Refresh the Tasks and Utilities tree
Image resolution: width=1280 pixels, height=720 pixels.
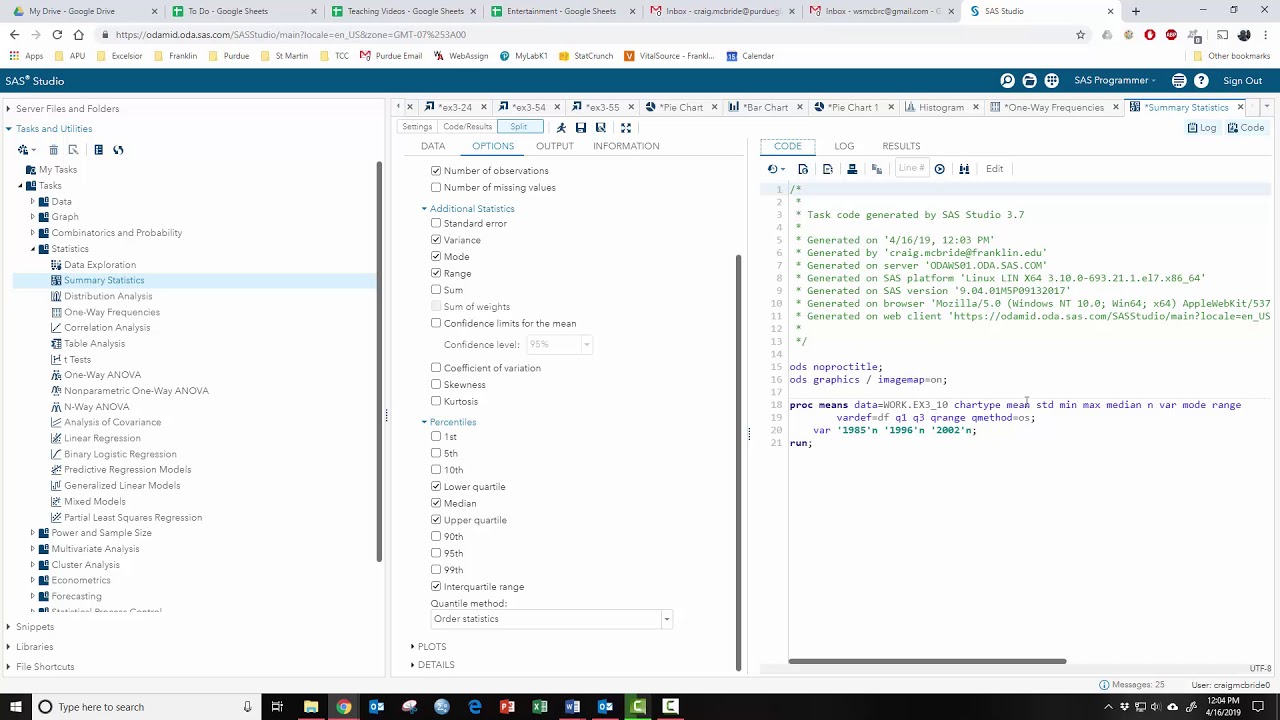pos(118,150)
